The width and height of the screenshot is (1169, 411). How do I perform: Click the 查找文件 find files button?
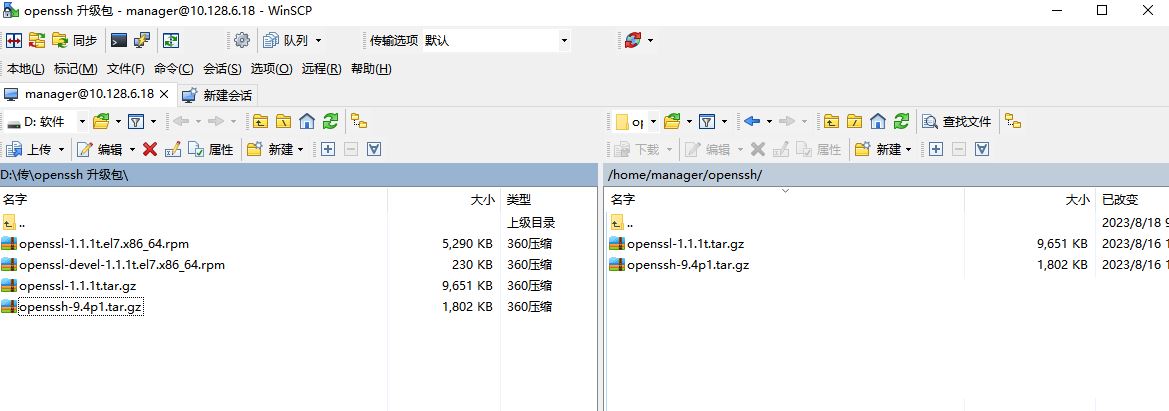957,121
